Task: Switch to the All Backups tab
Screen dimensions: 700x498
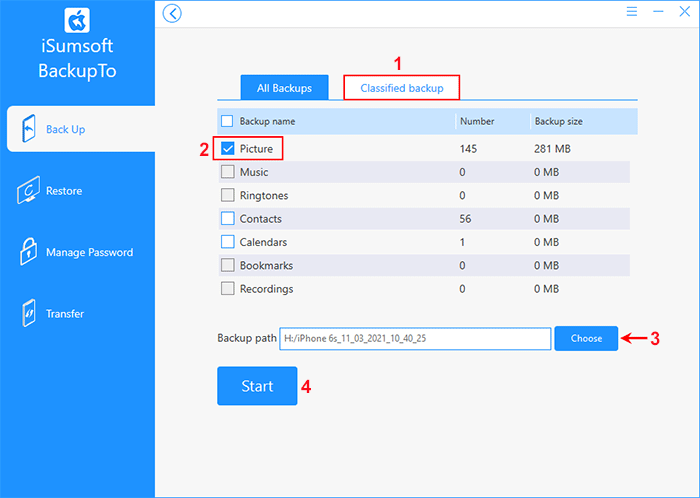Action: click(284, 87)
